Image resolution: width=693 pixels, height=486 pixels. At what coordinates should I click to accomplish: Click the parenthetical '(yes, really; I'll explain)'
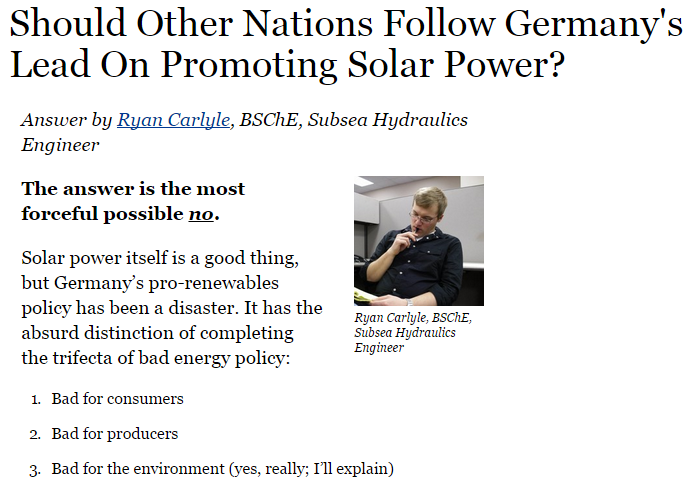point(311,468)
